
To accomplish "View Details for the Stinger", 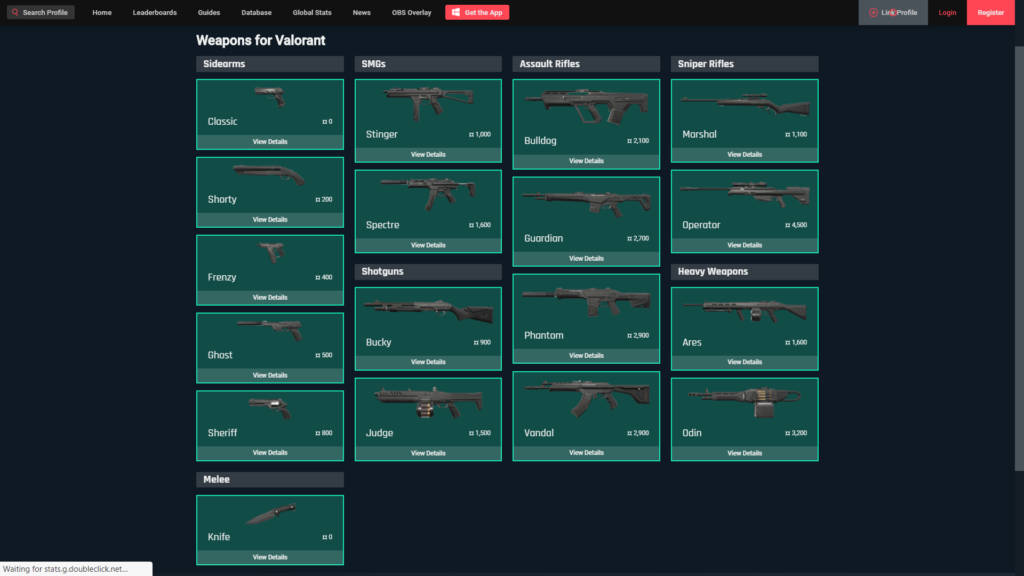I will [x=428, y=155].
